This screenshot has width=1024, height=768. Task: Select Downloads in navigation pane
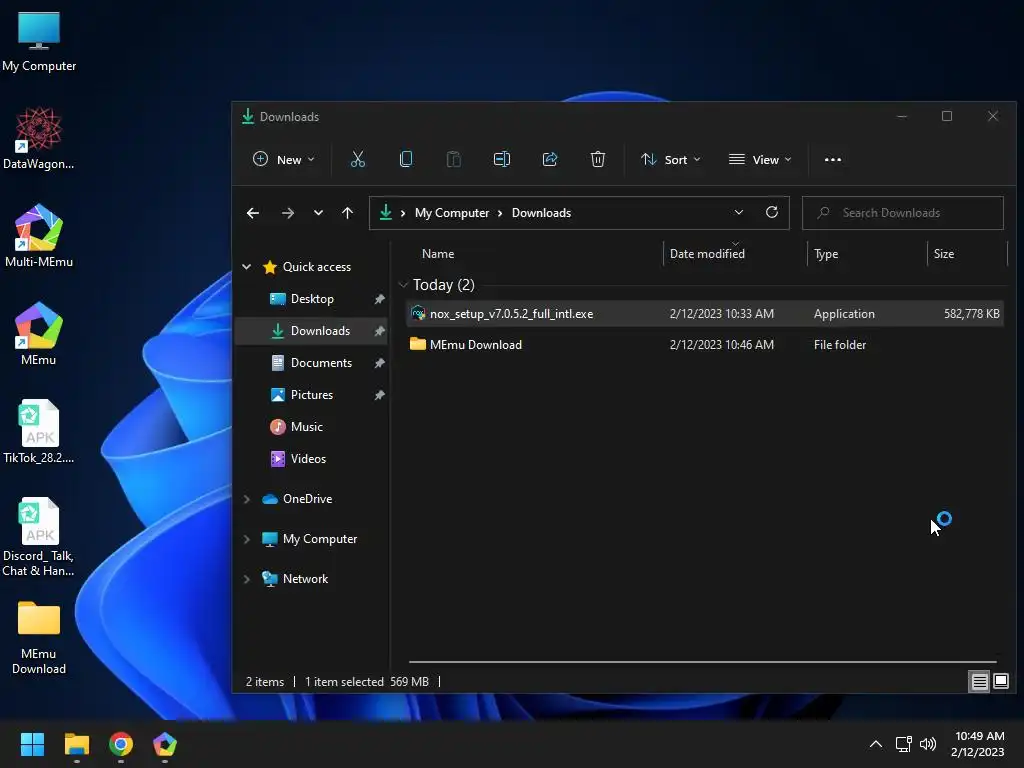click(312, 330)
